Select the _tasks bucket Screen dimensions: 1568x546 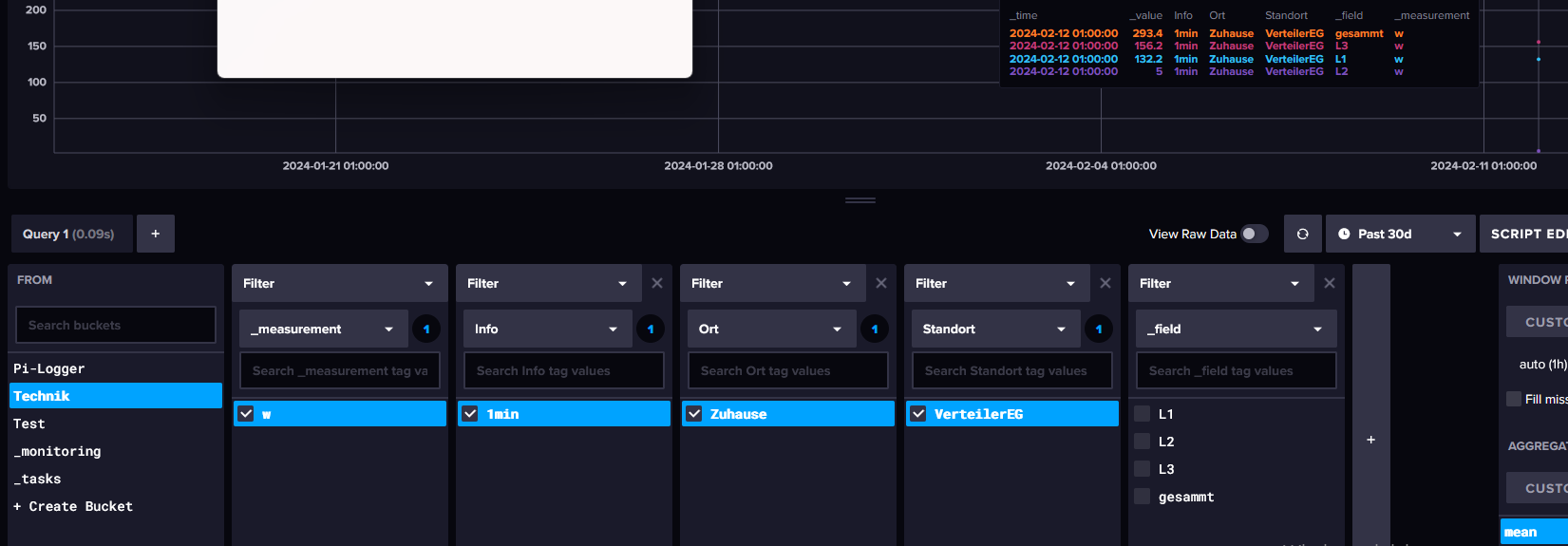[x=116, y=479]
